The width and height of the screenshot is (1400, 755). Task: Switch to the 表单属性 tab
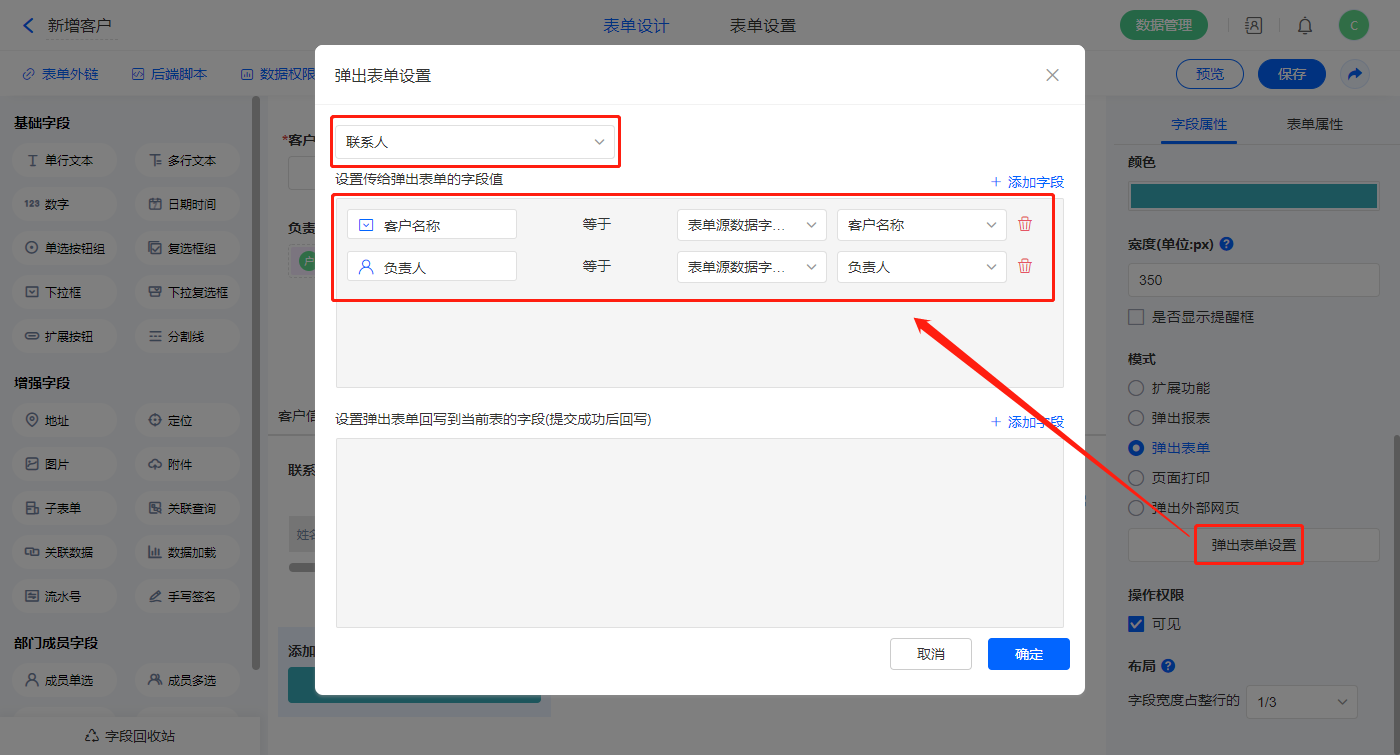tap(1314, 124)
